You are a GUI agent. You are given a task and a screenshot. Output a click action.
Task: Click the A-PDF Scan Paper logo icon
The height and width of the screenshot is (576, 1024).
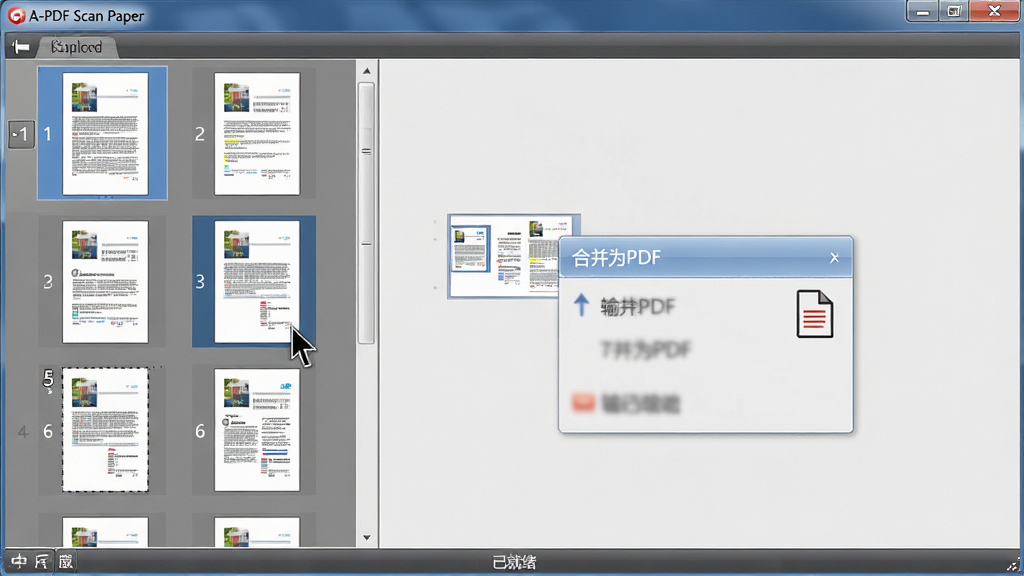pyautogui.click(x=16, y=15)
